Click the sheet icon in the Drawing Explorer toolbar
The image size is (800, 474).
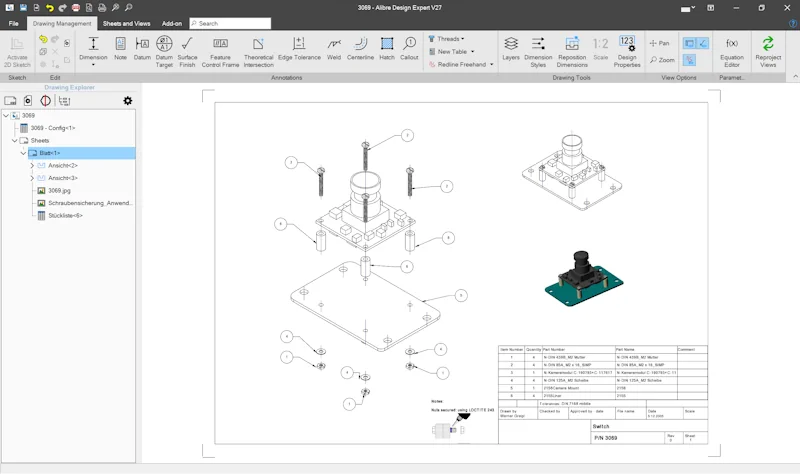[x=10, y=101]
